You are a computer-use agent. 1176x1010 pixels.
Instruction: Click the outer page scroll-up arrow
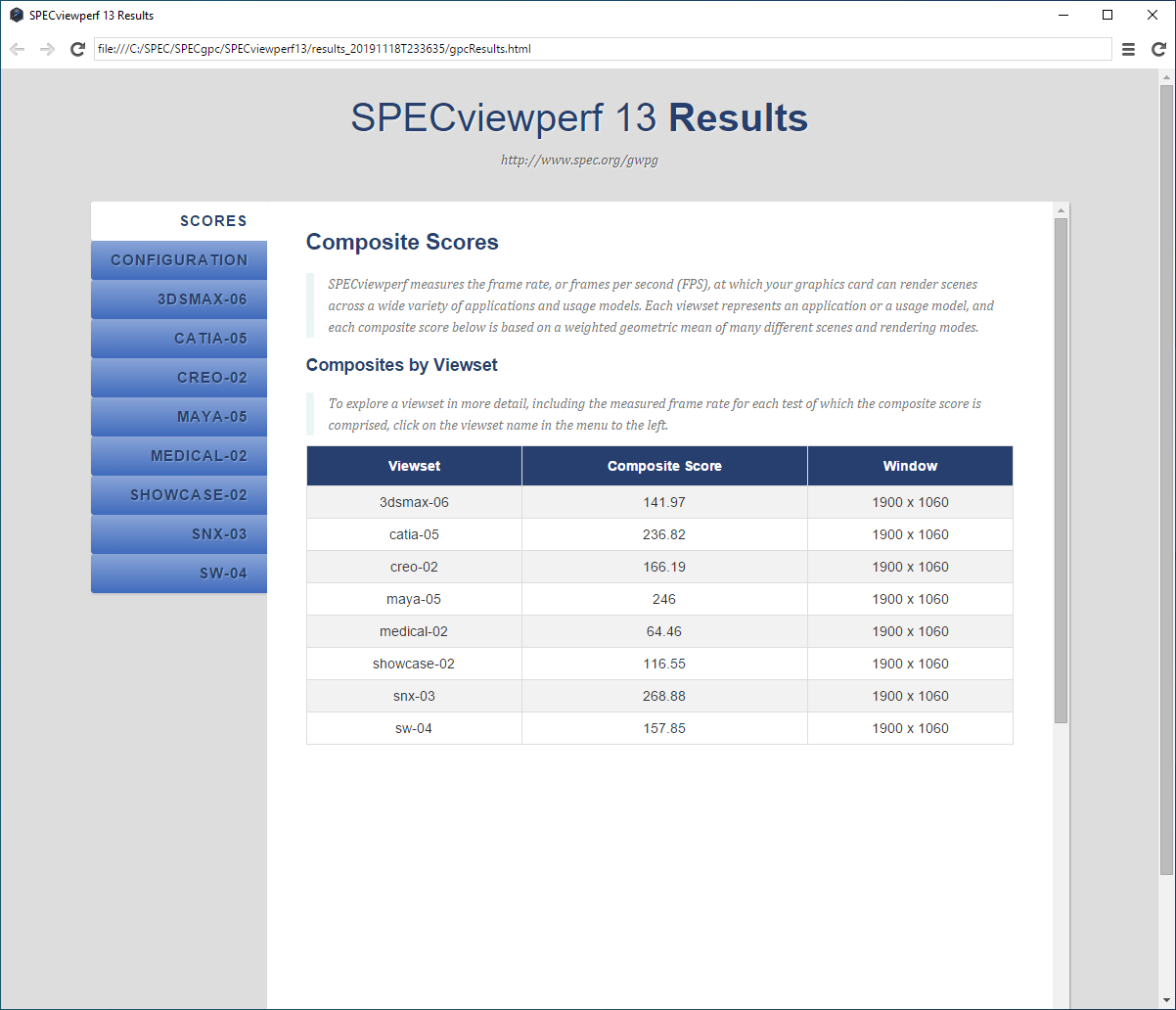[1166, 76]
